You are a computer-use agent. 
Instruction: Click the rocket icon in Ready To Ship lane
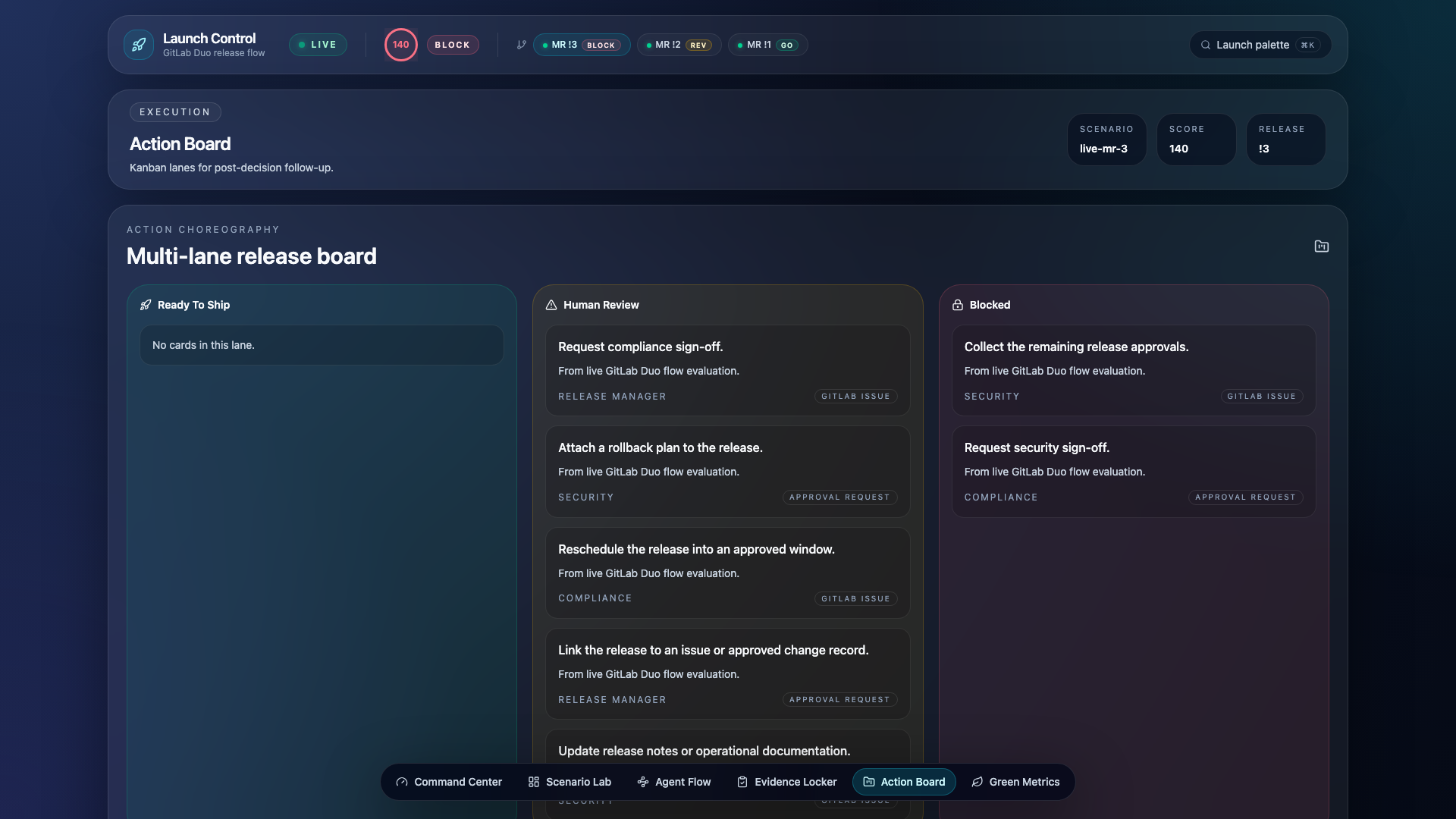point(146,305)
